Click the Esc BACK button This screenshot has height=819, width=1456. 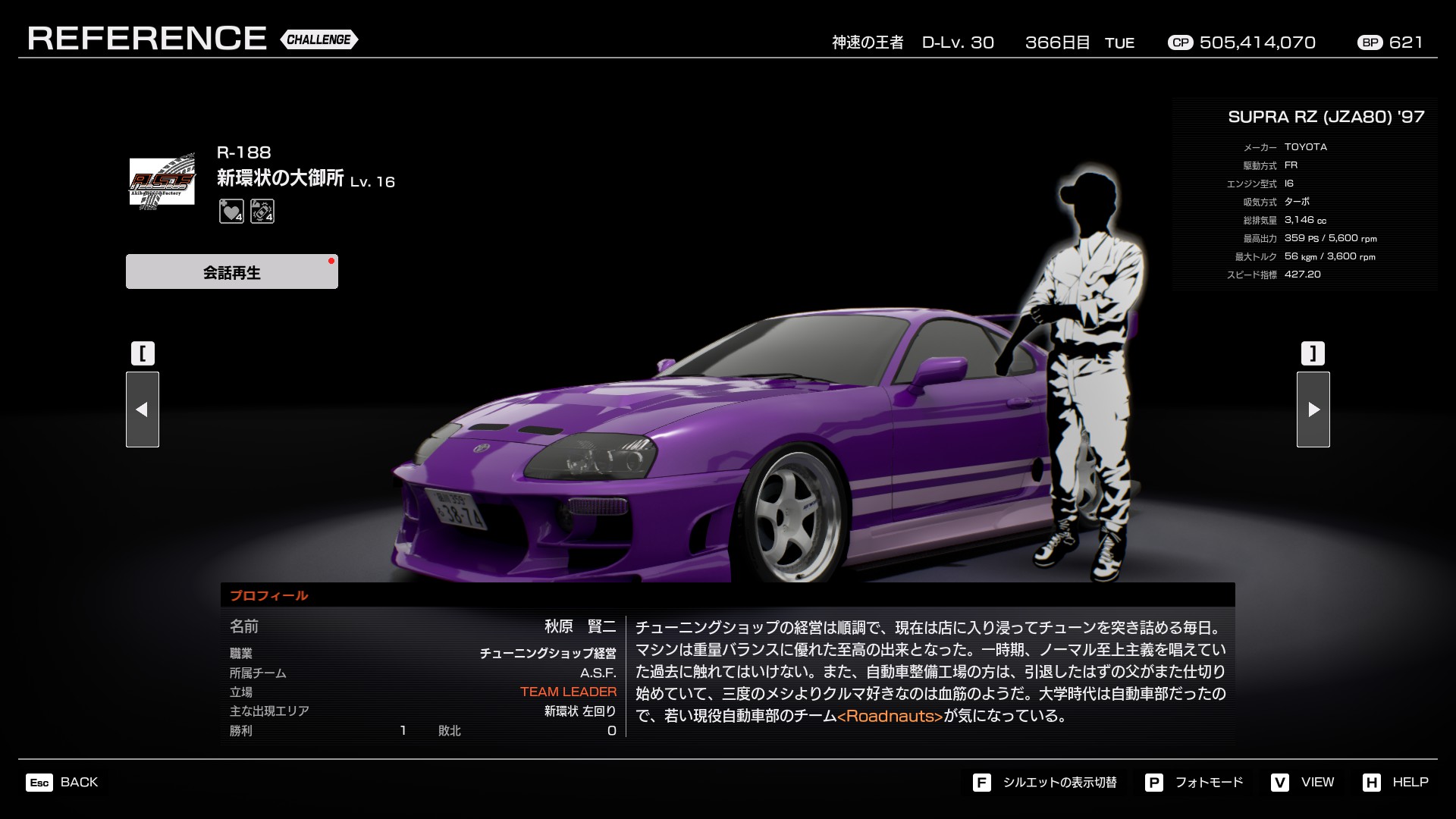point(62,782)
